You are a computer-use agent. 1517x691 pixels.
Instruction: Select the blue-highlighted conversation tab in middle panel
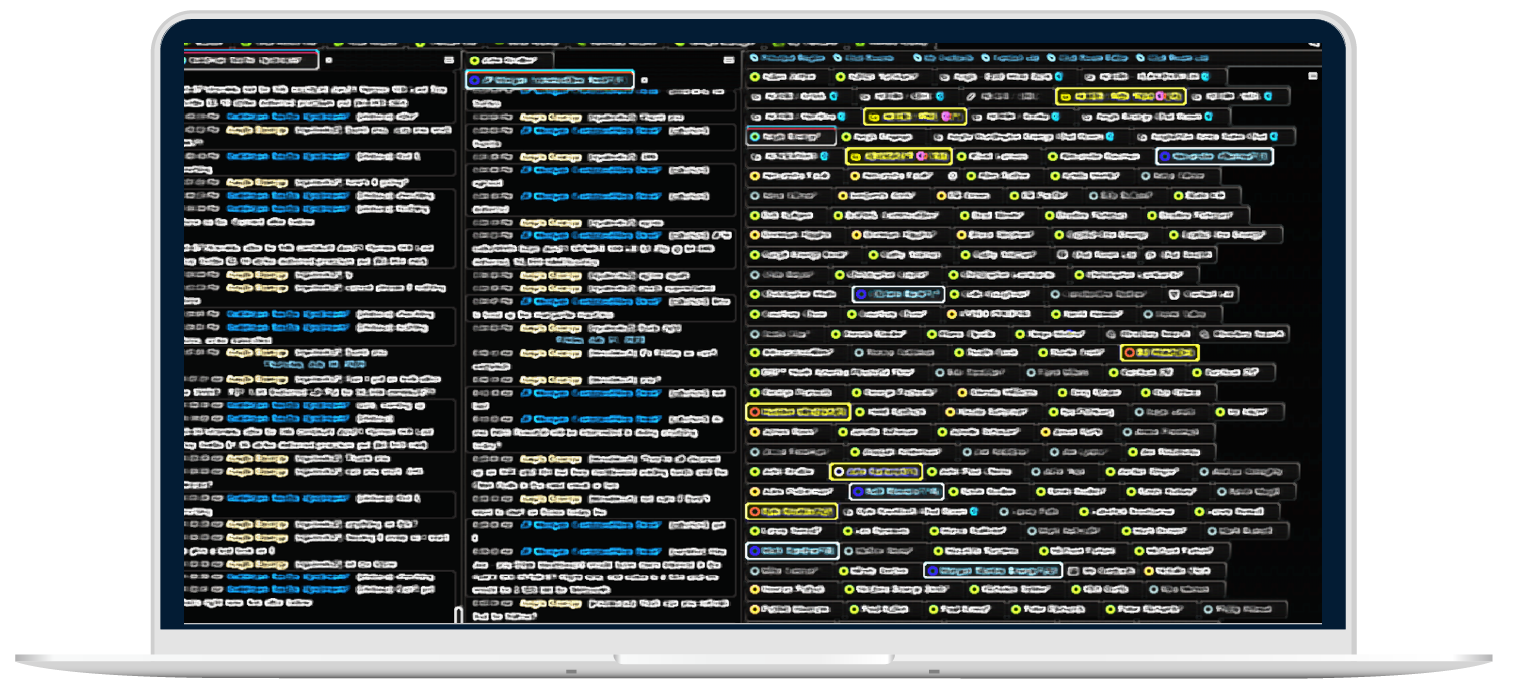(x=550, y=80)
